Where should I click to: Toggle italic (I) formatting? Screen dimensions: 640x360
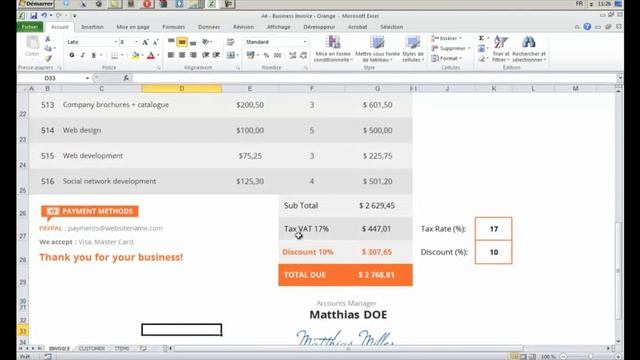[83, 55]
